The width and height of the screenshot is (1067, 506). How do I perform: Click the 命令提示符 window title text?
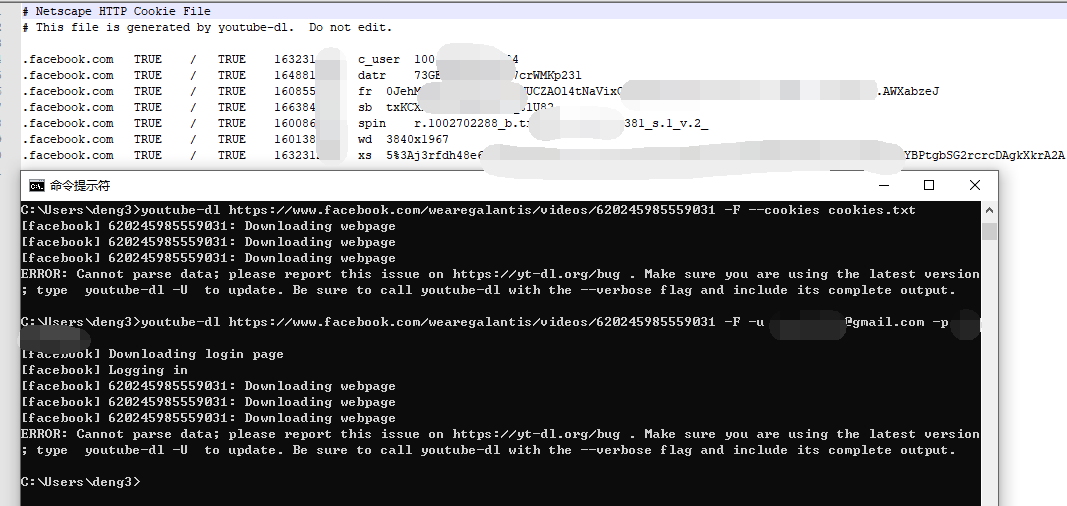click(x=80, y=186)
